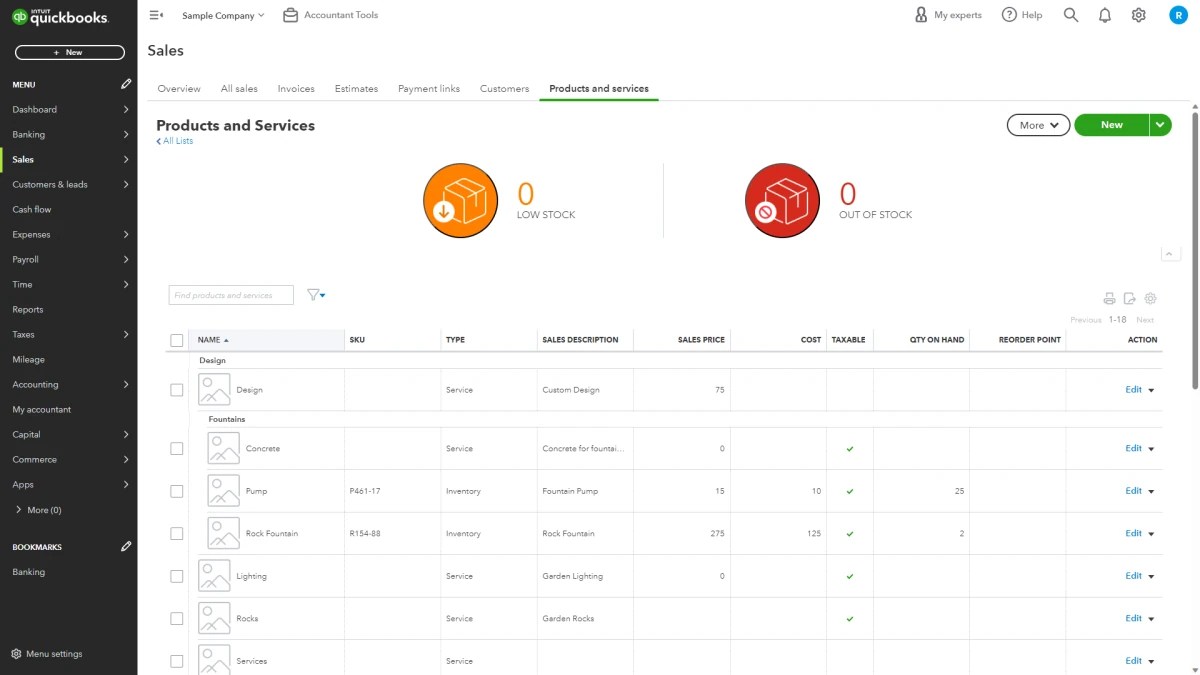Click the filter funnel icon
This screenshot has height=675, width=1200.
click(x=314, y=294)
